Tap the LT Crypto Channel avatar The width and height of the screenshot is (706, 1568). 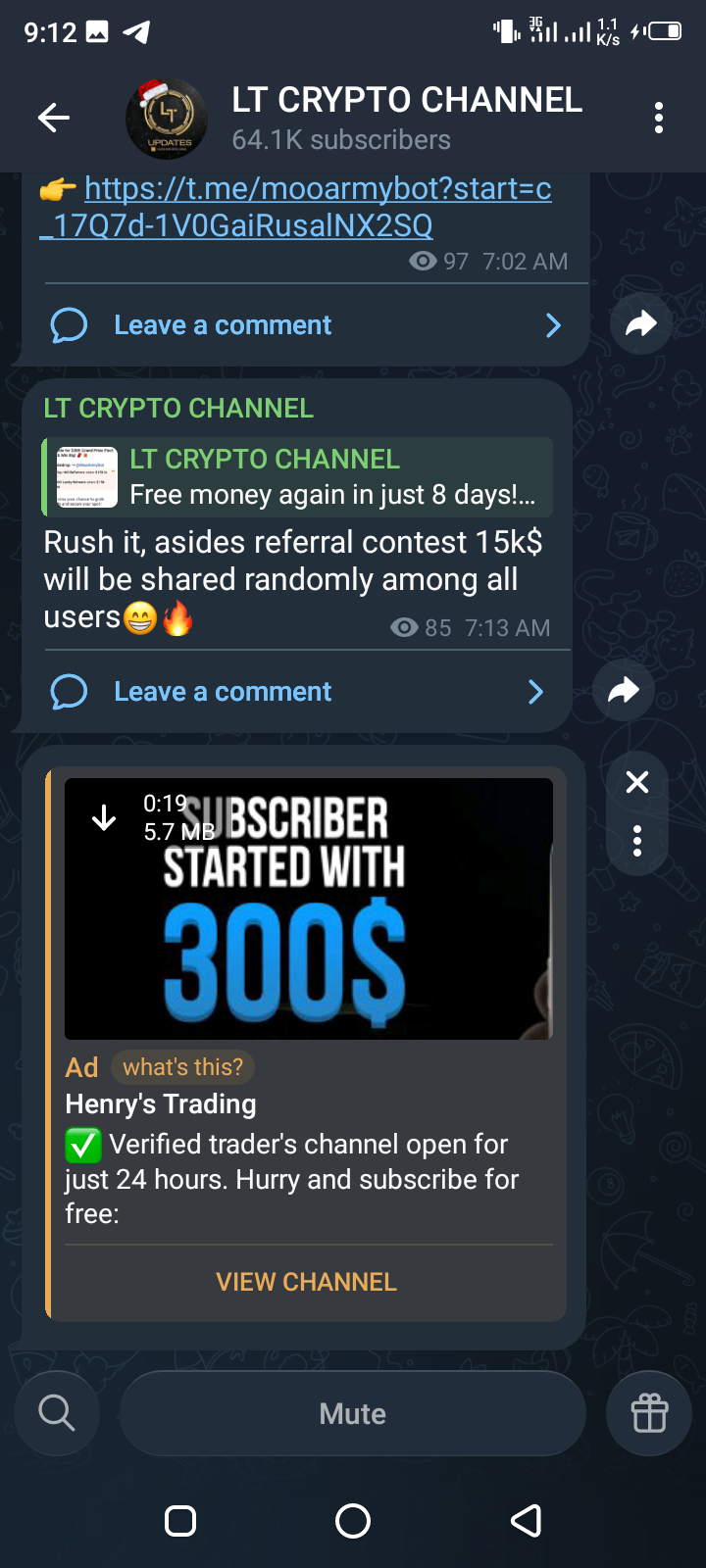167,119
